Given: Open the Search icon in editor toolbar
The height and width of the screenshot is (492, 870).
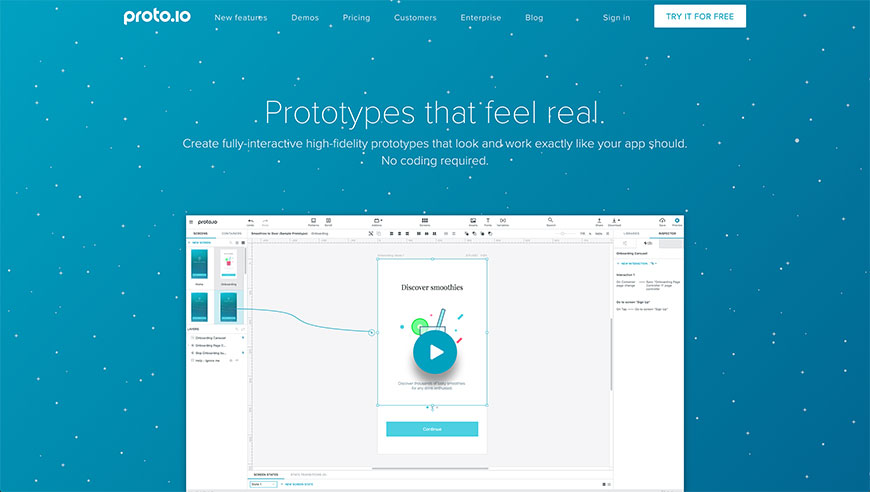Looking at the screenshot, I should click(x=550, y=222).
